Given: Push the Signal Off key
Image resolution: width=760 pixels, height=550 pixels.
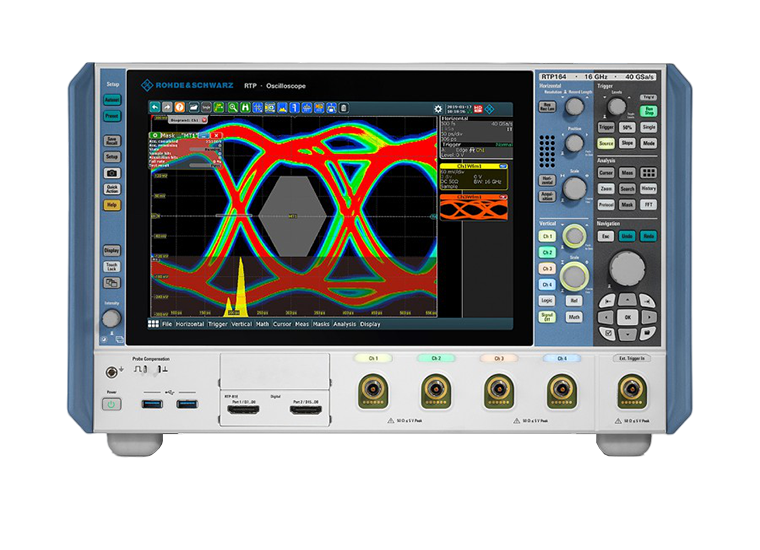Looking at the screenshot, I should point(547,317).
